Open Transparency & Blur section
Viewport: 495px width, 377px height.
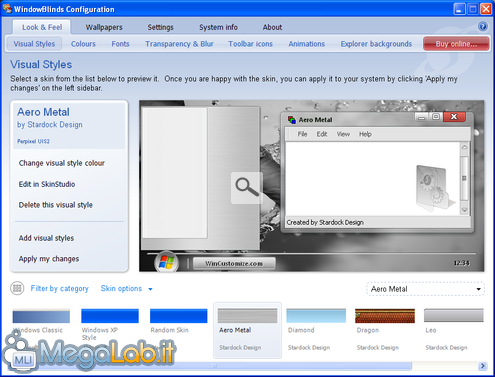pos(179,44)
